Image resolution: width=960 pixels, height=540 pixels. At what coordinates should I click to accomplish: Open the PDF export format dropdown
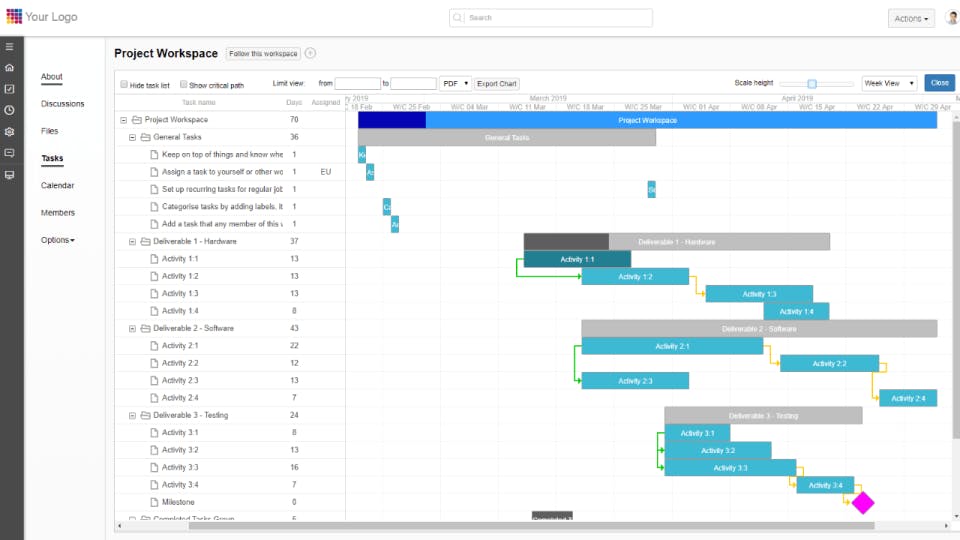tap(455, 83)
